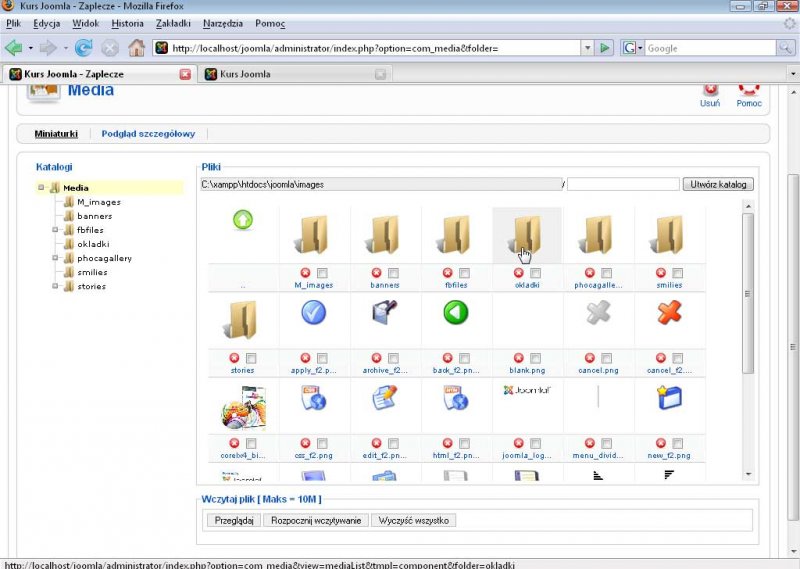
Task: Expand the fbfiles tree node
Action: click(x=56, y=230)
